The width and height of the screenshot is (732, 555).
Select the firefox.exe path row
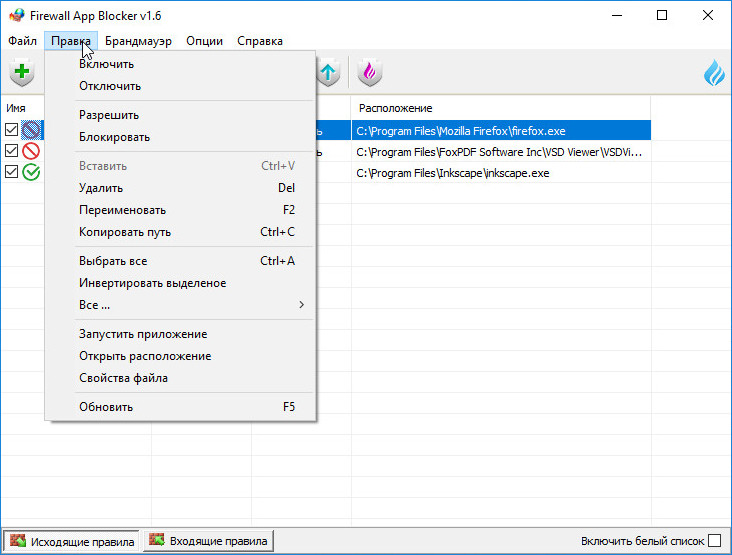click(x=501, y=130)
